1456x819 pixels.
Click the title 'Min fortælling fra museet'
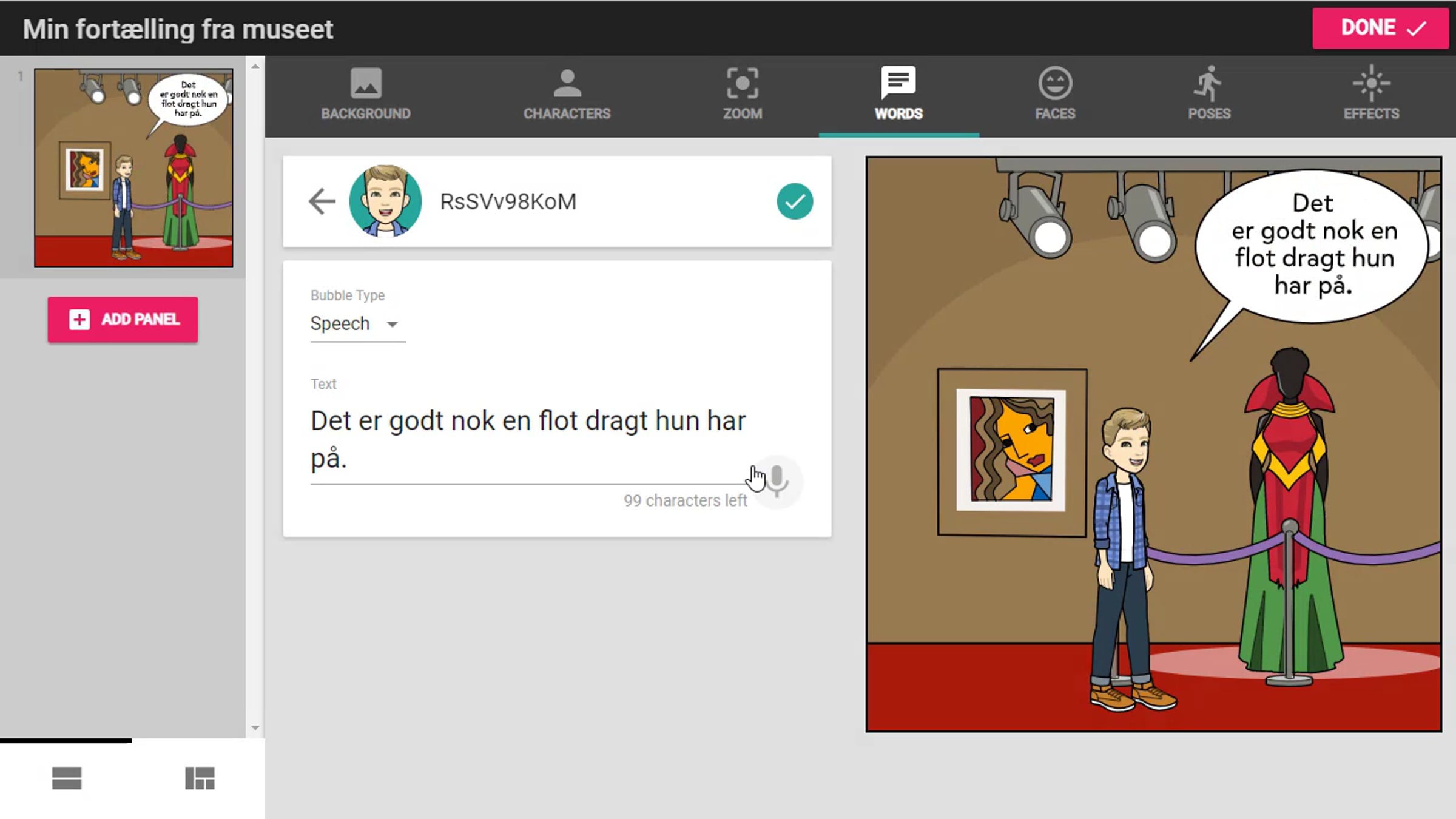[178, 29]
